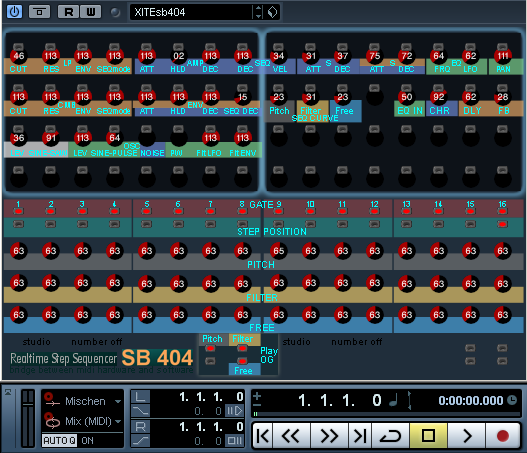Screen dimensions: 527x453
Task: Toggle Gate step 9 LED
Action: [278, 211]
